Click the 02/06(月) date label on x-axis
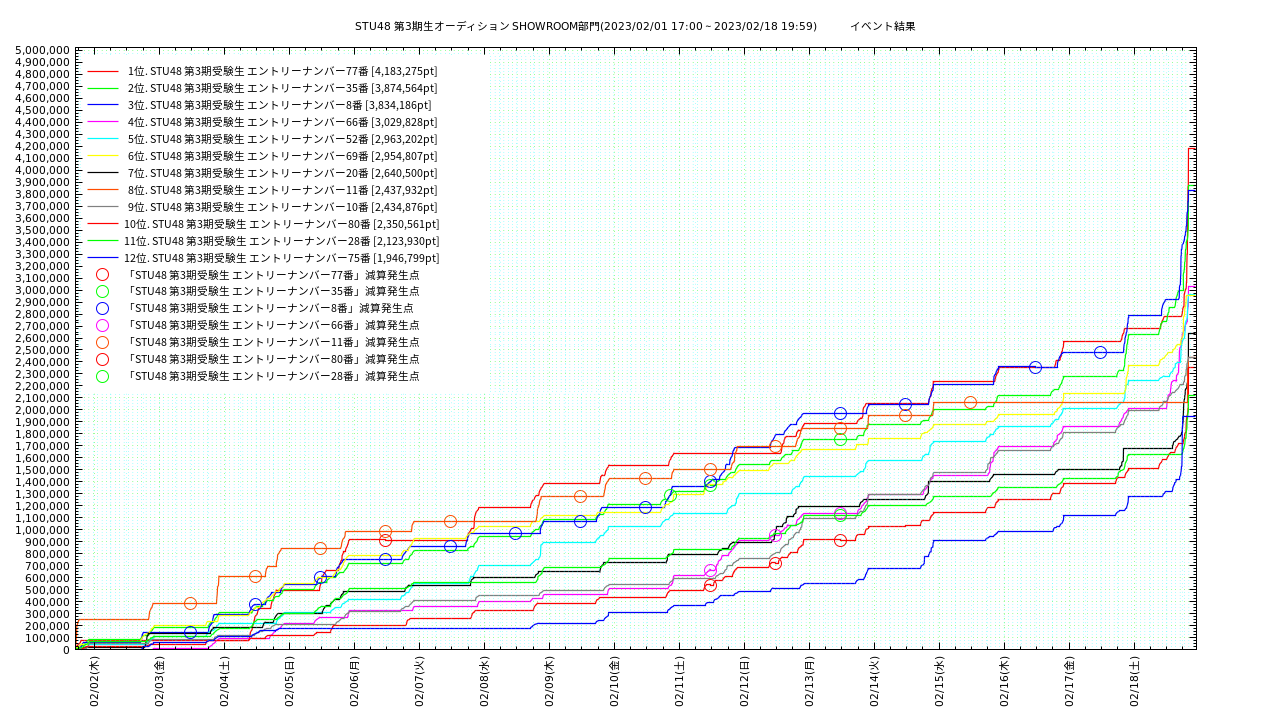1280x720 pixels. (x=354, y=681)
